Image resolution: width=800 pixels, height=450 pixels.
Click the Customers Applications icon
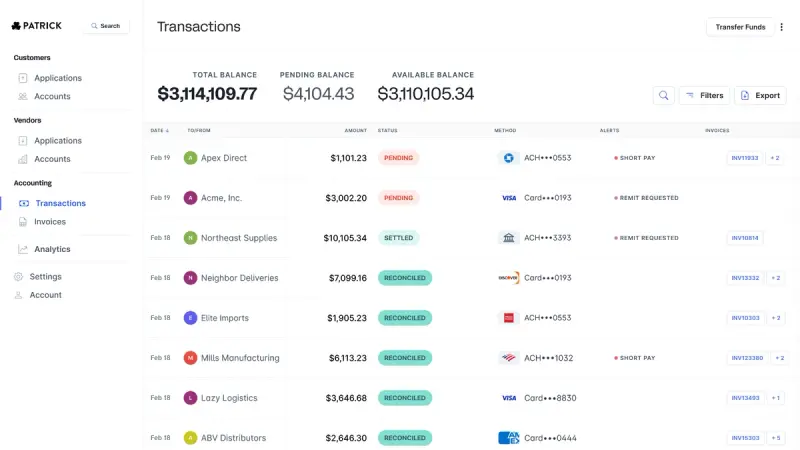pyautogui.click(x=23, y=78)
